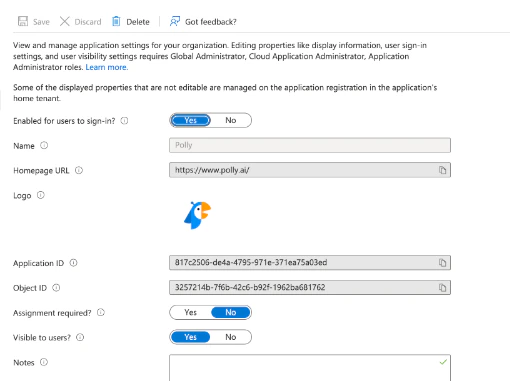Click the Object ID label text
510x381 pixels.
[x=30, y=288]
